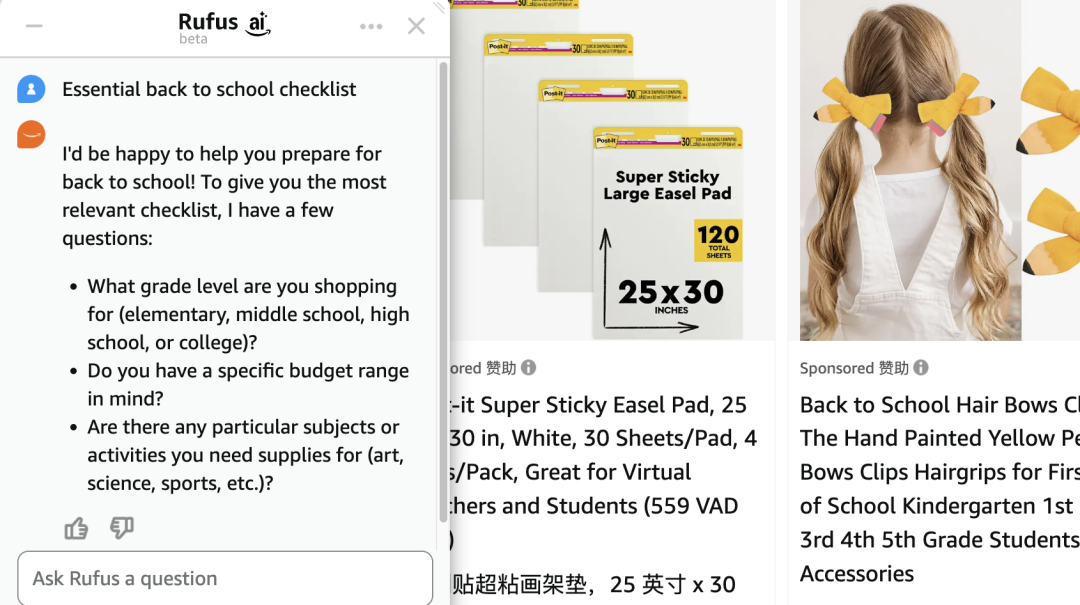
Task: Click the user avatar icon
Action: (31, 90)
